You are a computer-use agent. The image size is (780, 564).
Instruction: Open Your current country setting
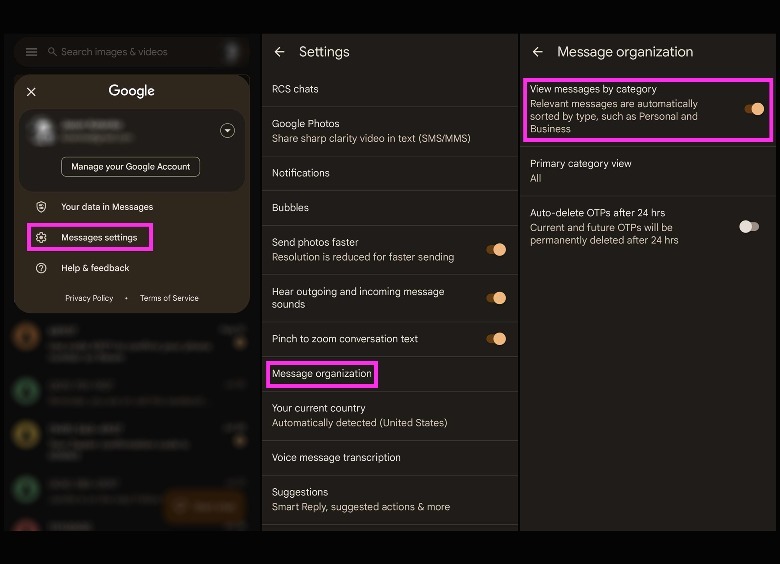click(x=390, y=416)
